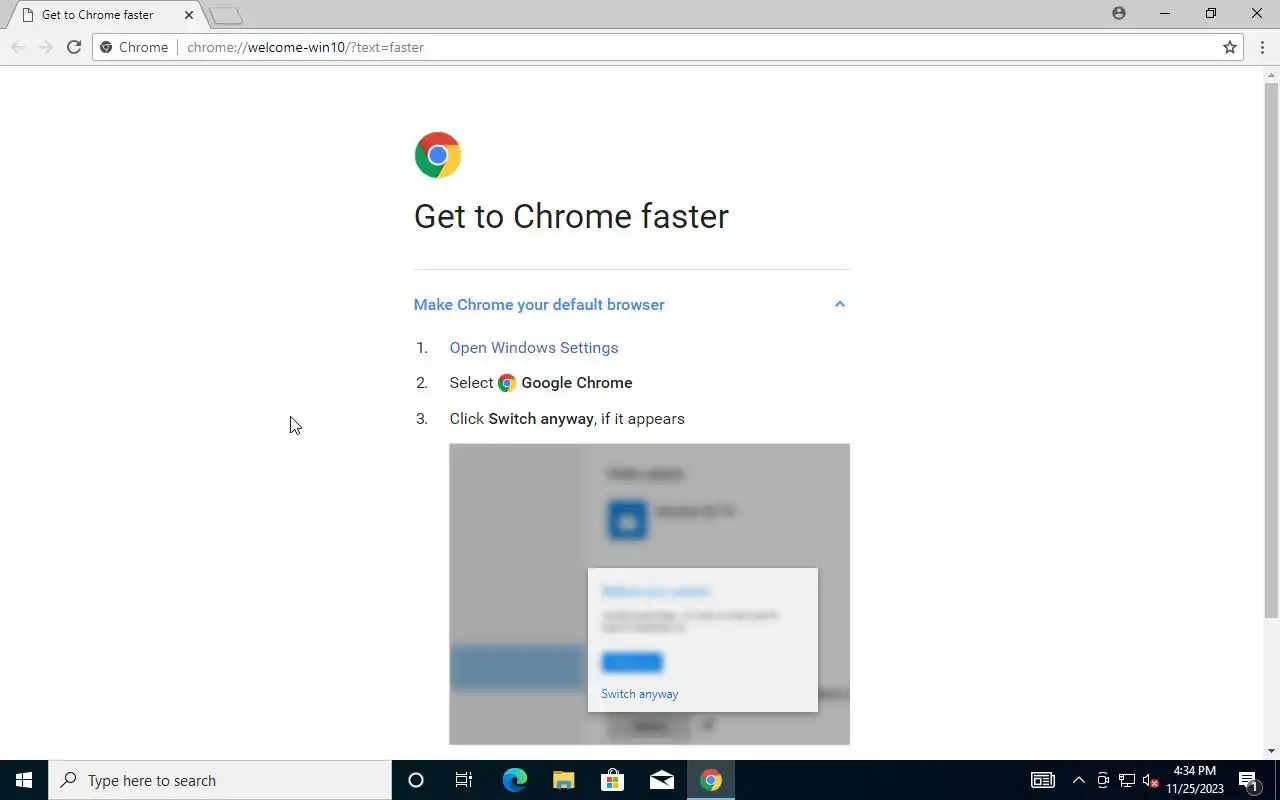Screen dimensions: 1280x800
Task: Click the scrollbar up arrow
Action: tap(1272, 74)
